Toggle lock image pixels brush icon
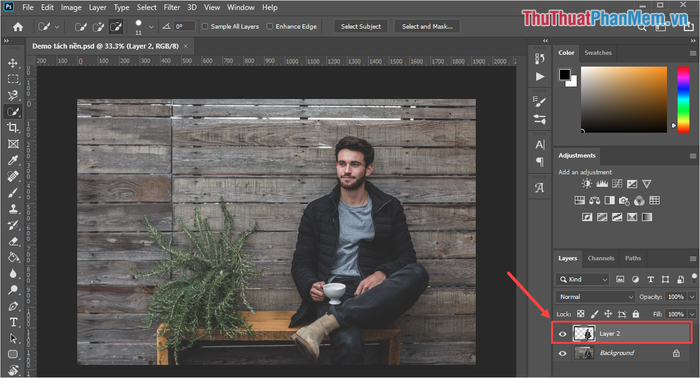The height and width of the screenshot is (378, 700). pyautogui.click(x=594, y=314)
